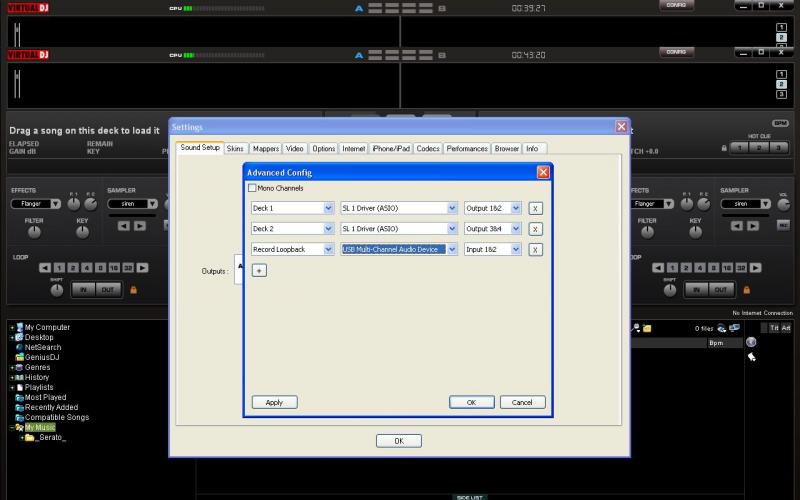The image size is (800, 500).
Task: Switch to the Browser tab
Action: click(507, 148)
